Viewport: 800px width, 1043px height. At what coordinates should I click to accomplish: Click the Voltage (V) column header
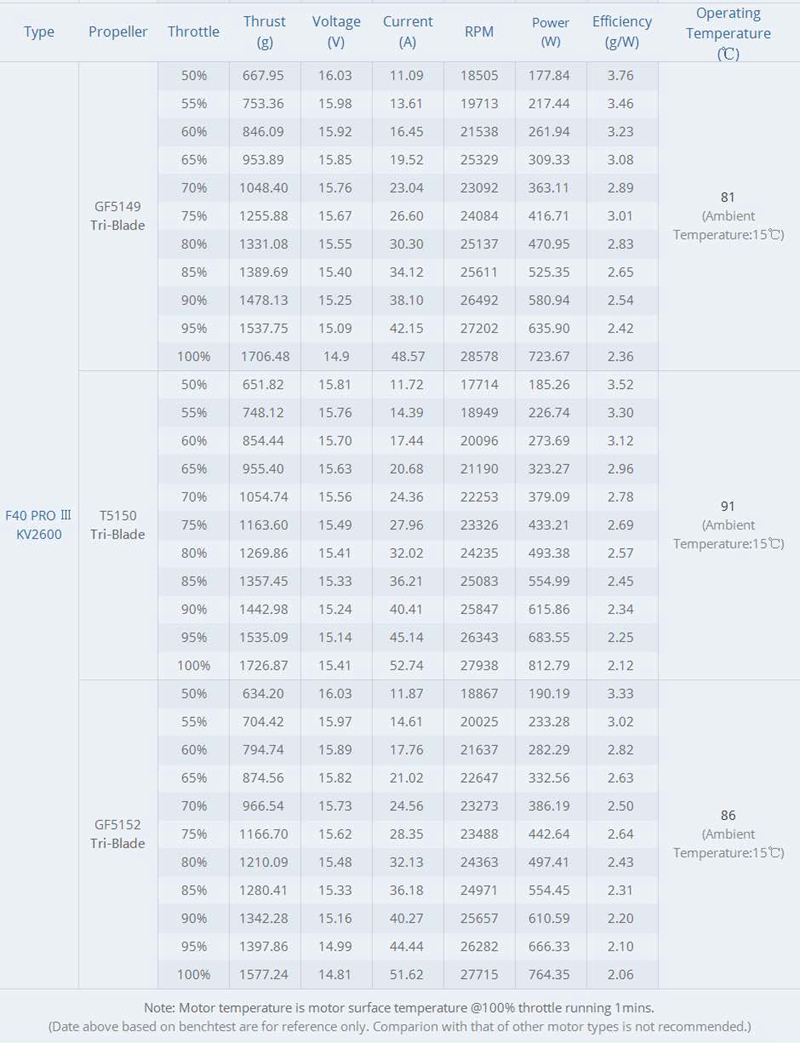click(336, 32)
